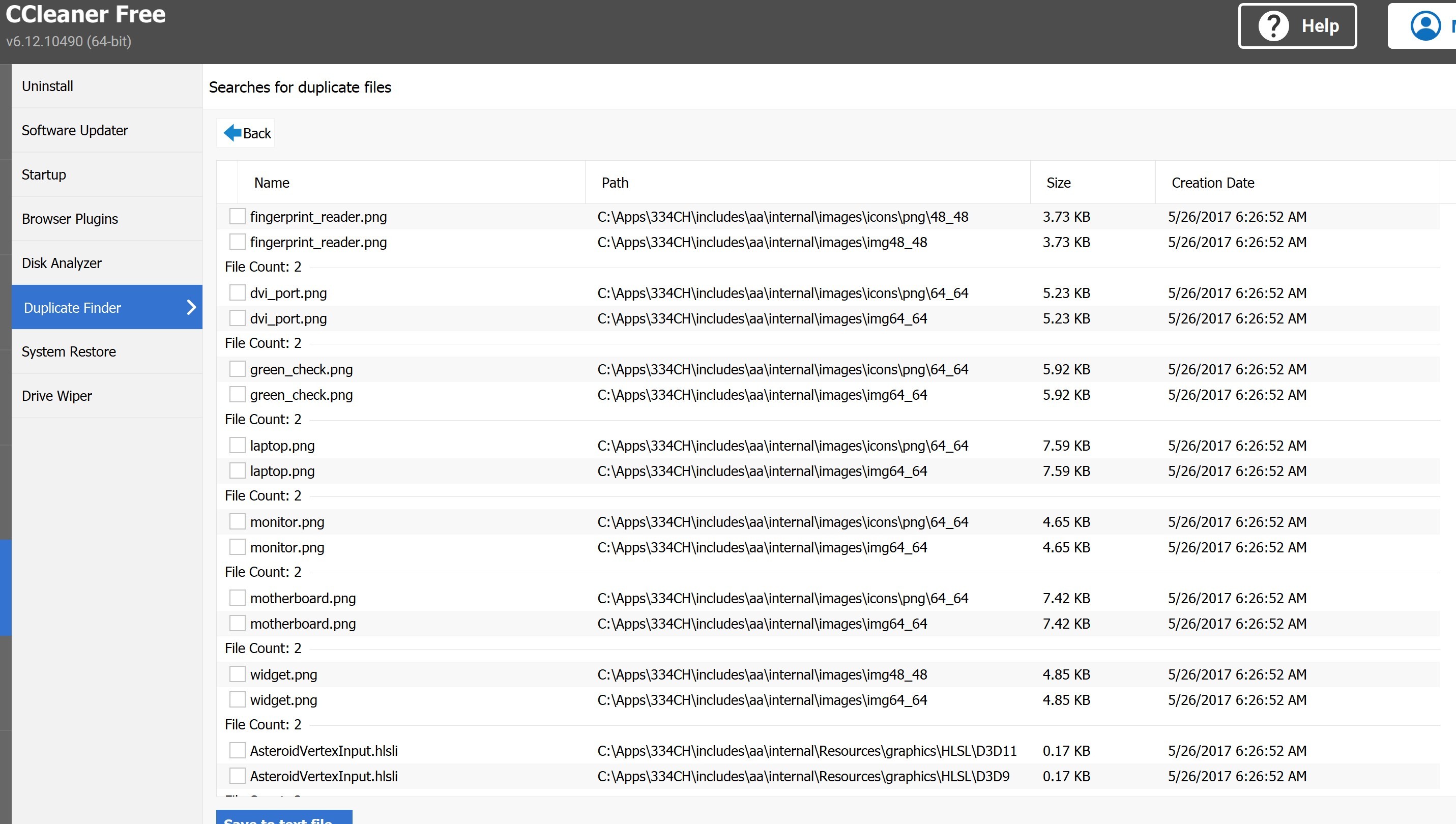Check laptop.png in icons\png\64_64

[x=237, y=446]
